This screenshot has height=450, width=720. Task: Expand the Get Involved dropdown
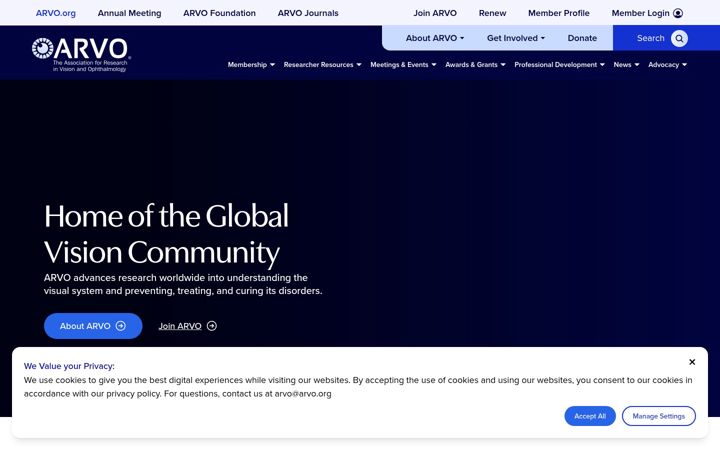coord(516,38)
